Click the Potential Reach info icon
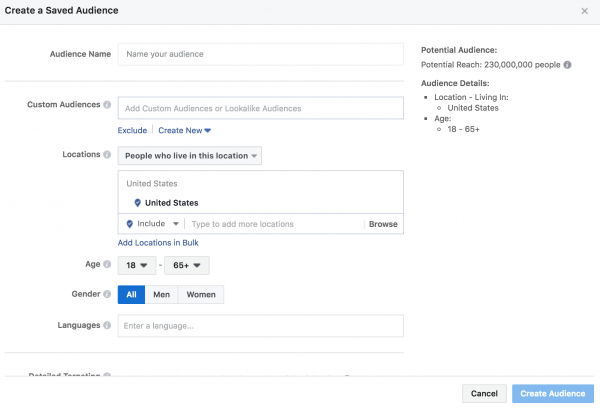This screenshot has height=409, width=600. point(567,65)
